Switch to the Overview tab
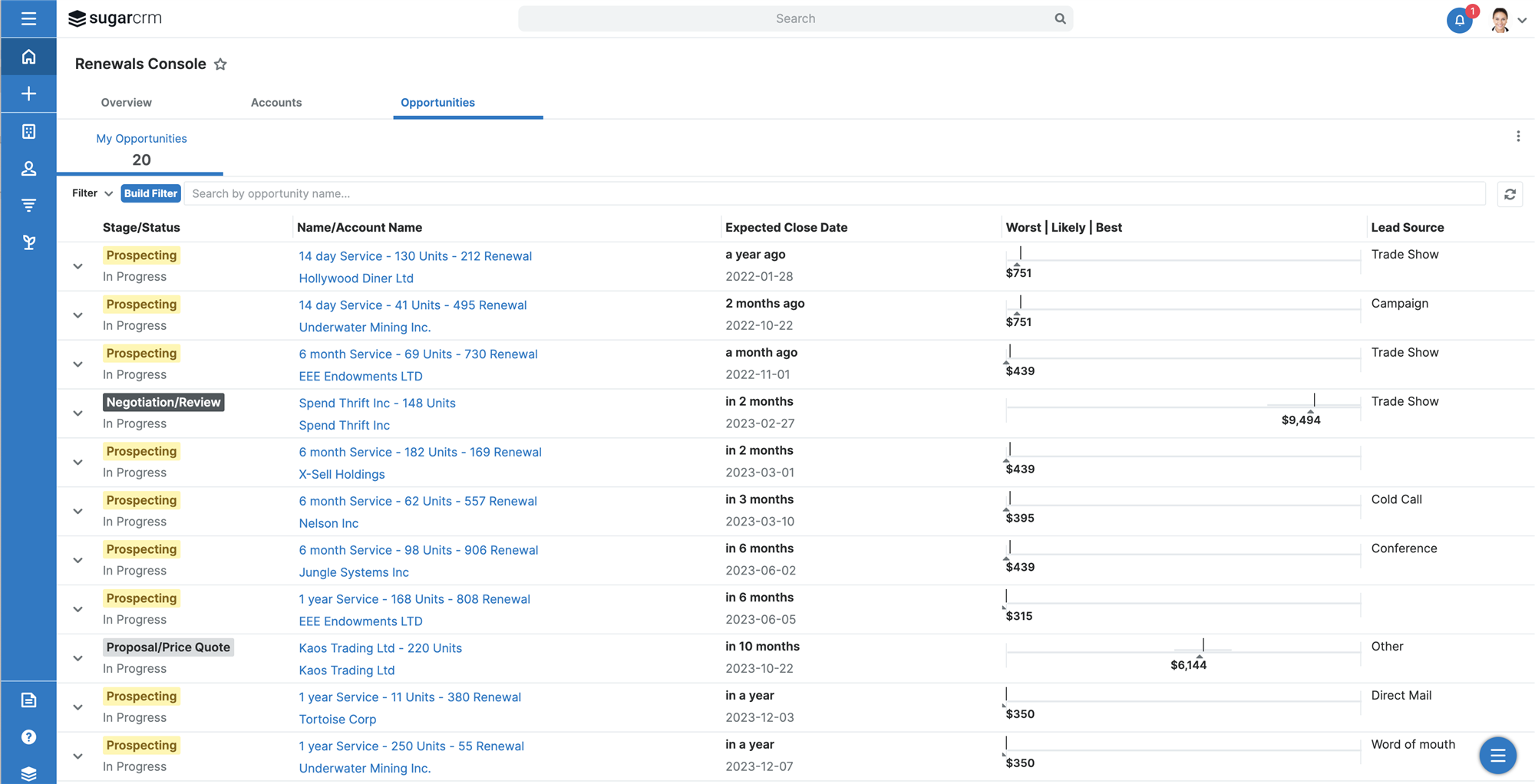The height and width of the screenshot is (784, 1535). 126,102
